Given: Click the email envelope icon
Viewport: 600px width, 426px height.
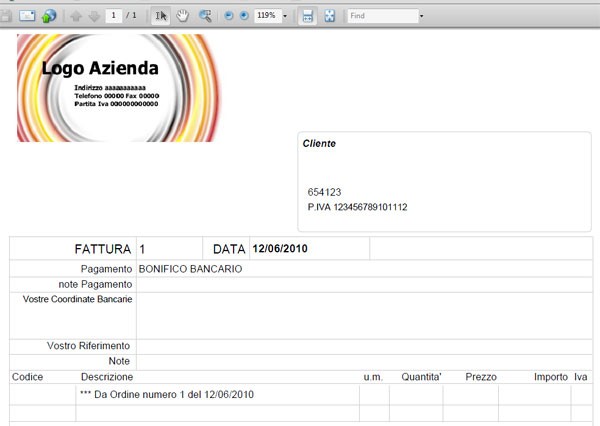Looking at the screenshot, I should click(27, 16).
